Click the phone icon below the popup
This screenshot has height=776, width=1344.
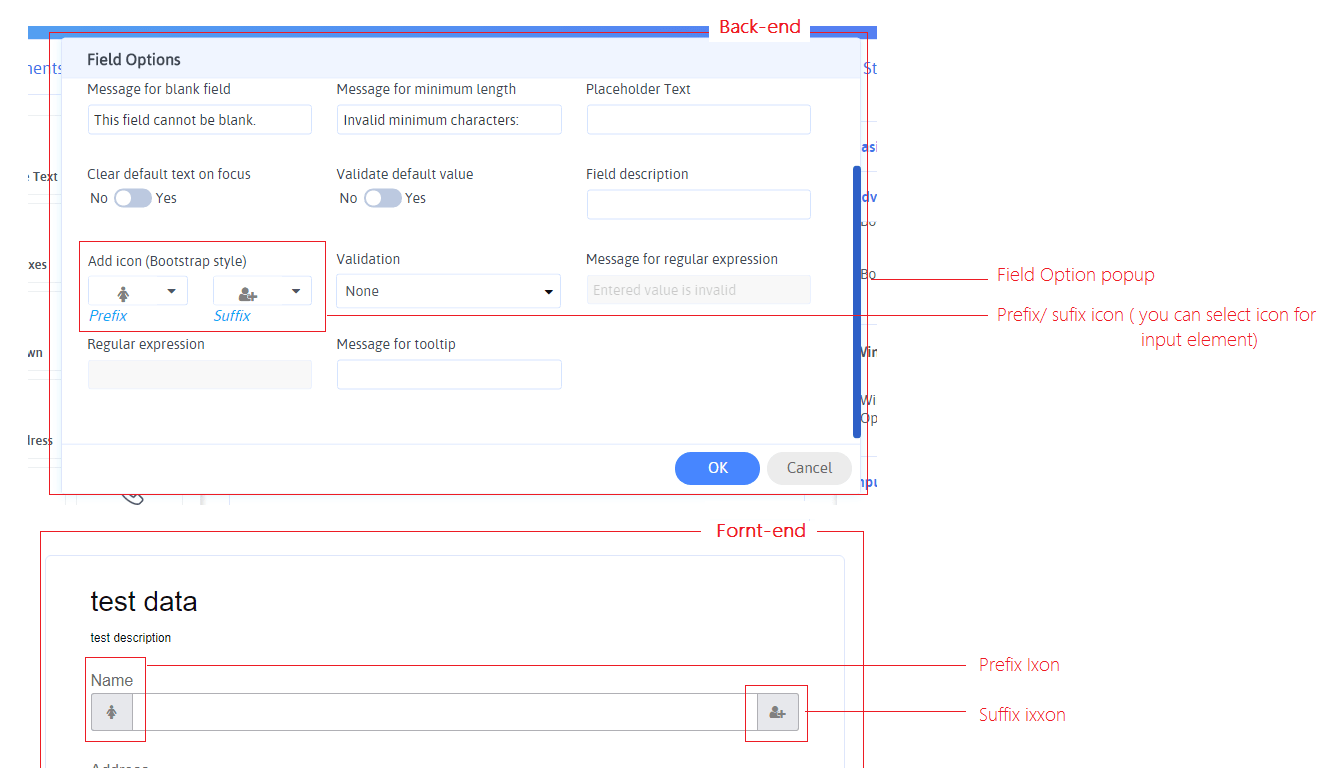coord(133,493)
